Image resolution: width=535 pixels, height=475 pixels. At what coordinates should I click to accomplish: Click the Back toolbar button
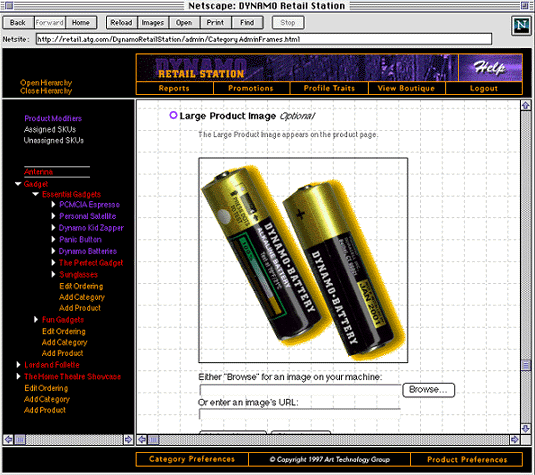coord(18,23)
